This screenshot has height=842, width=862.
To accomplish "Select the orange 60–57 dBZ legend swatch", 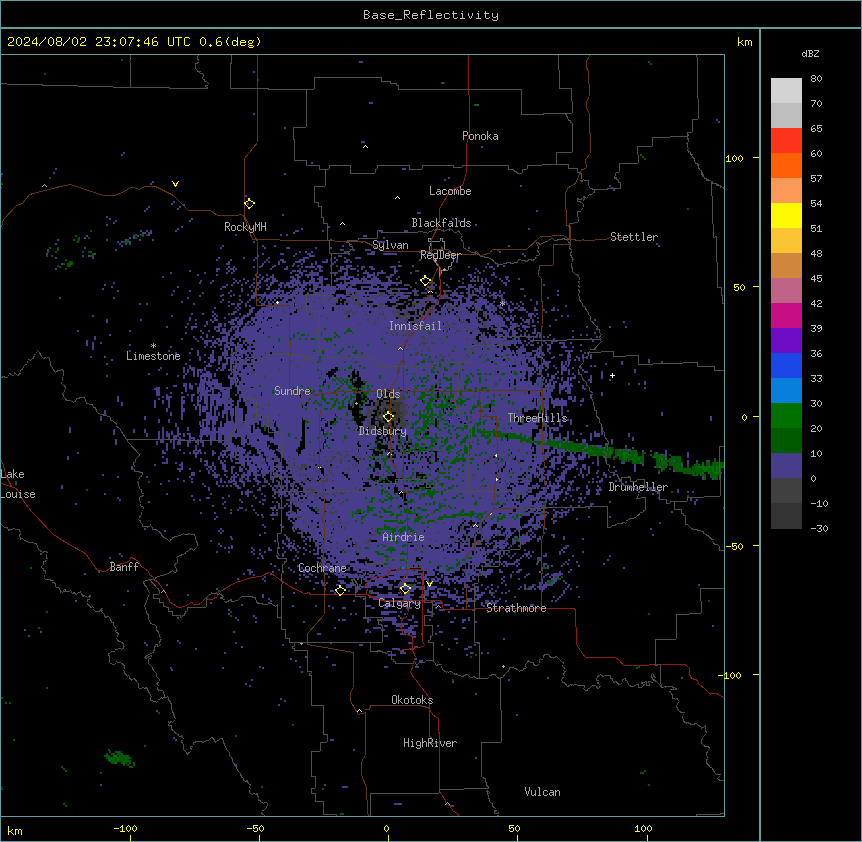I will [786, 165].
